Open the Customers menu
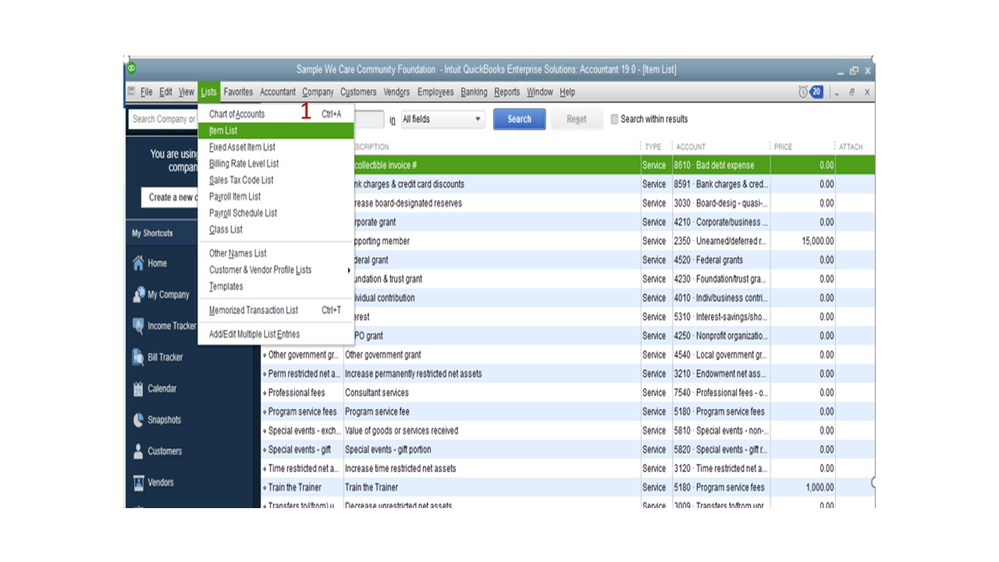Screen dimensions: 999x562 (x=358, y=92)
